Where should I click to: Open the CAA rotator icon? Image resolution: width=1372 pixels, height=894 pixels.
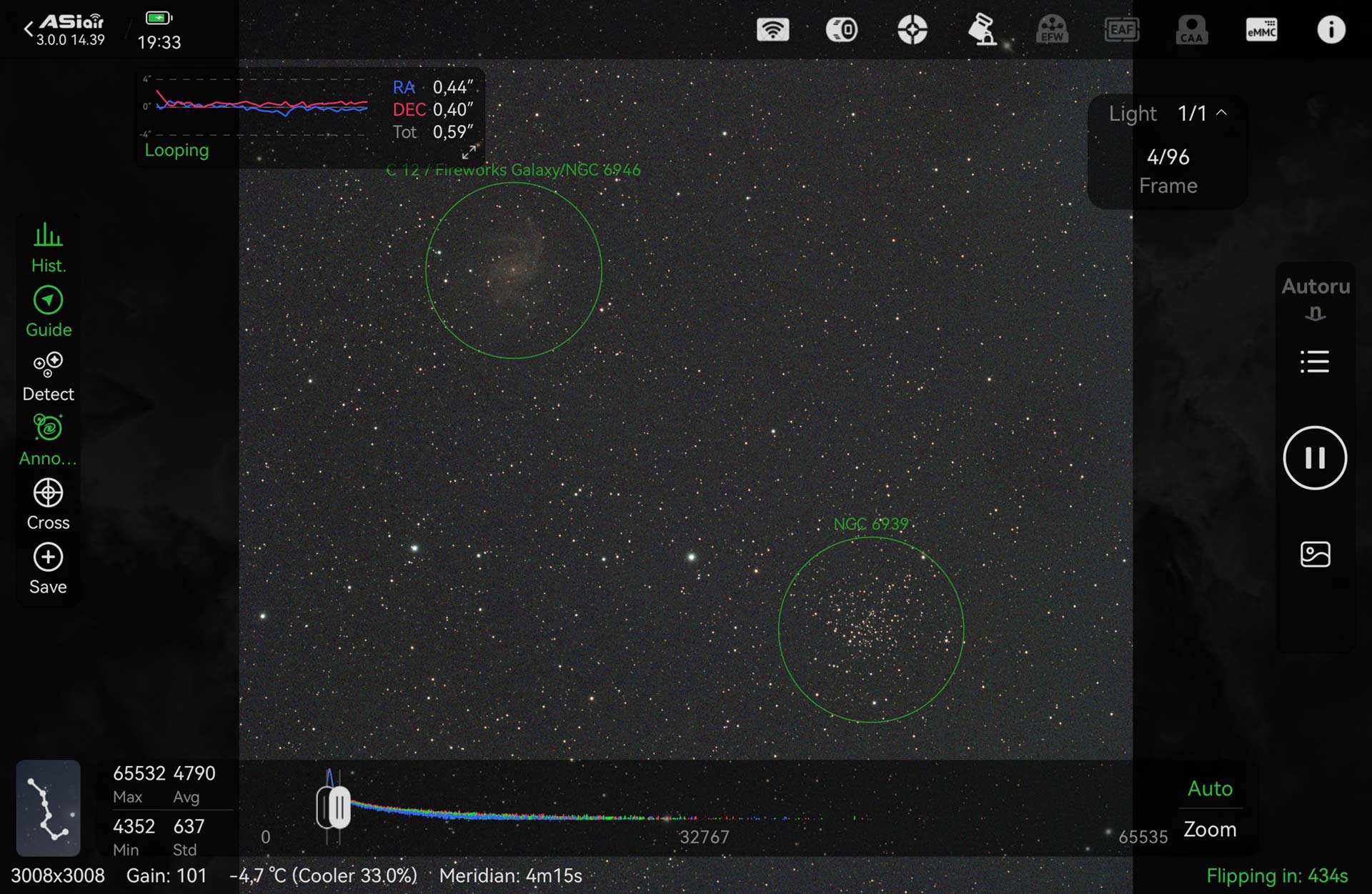coord(1191,30)
